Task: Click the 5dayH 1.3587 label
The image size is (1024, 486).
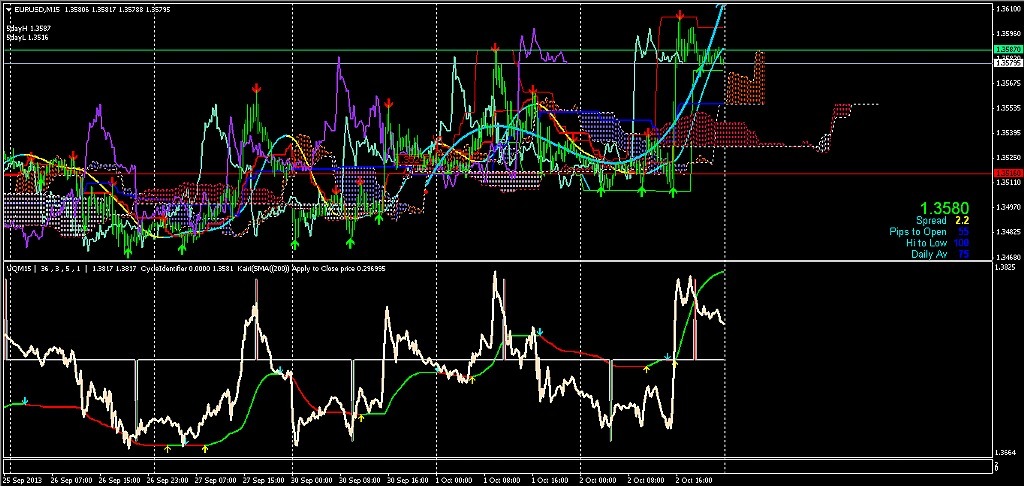Action: click(29, 29)
